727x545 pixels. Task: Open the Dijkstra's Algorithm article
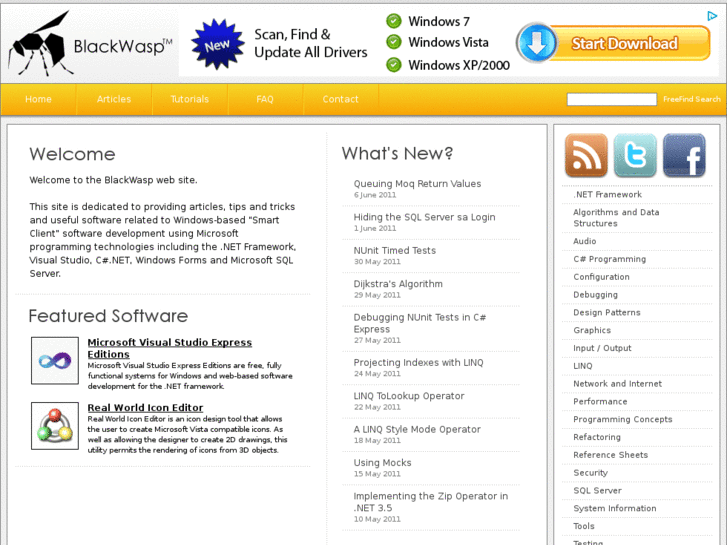[398, 284]
